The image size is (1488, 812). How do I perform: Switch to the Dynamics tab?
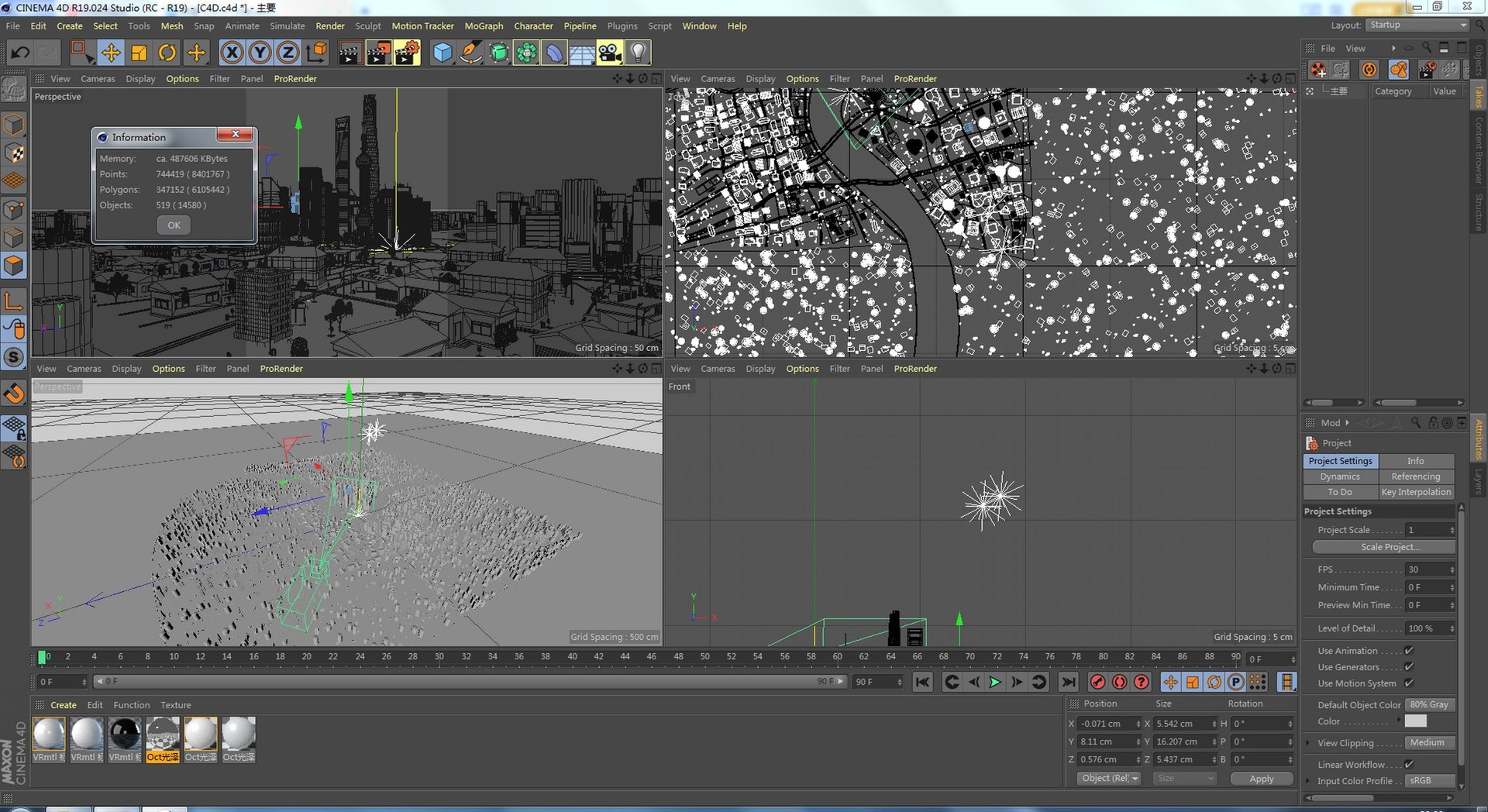[1340, 477]
